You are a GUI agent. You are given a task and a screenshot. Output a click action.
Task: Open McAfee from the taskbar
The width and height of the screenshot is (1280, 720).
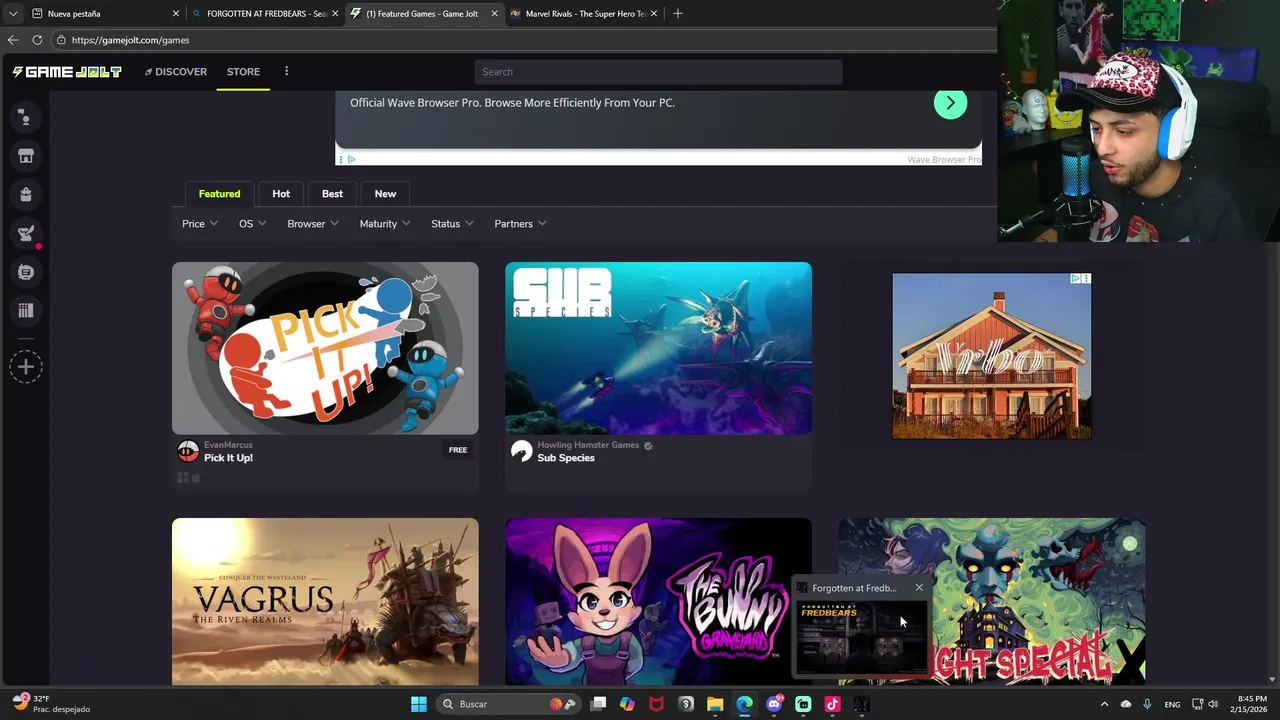656,704
